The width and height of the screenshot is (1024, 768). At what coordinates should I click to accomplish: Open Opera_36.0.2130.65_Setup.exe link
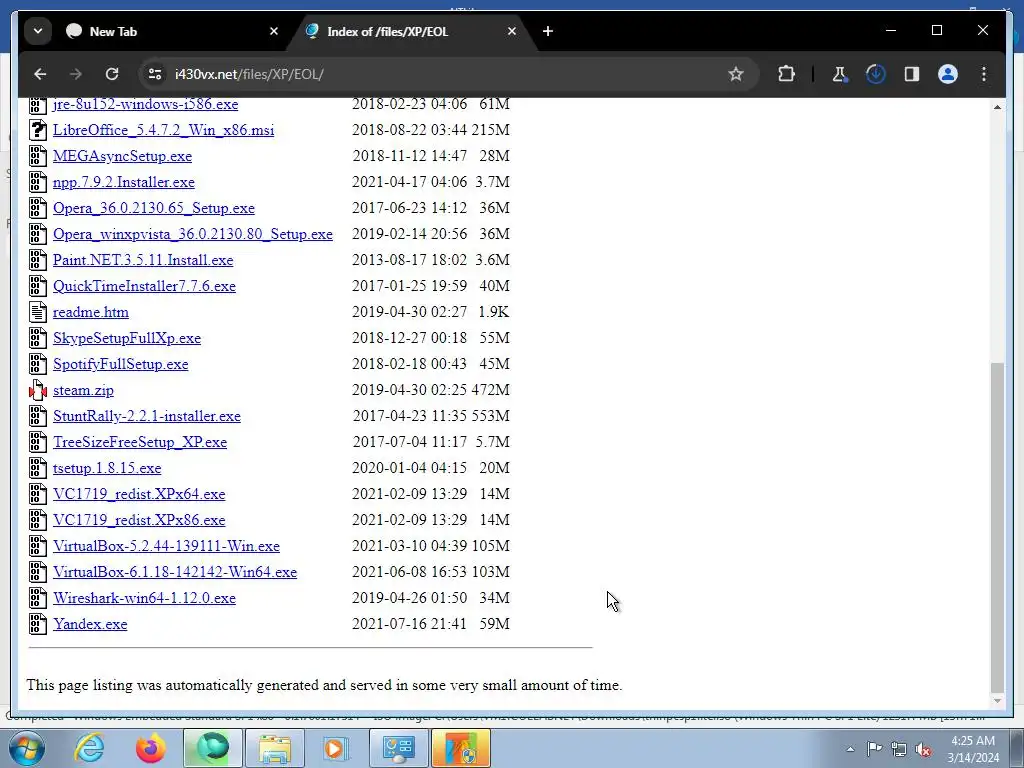click(x=153, y=208)
